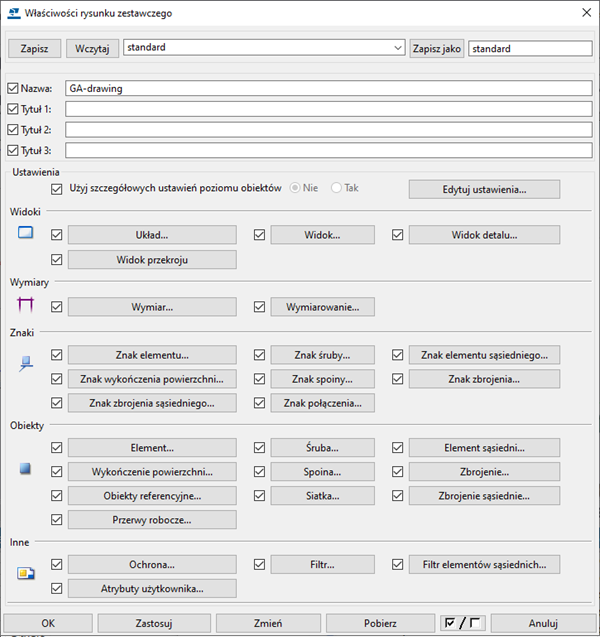
Task: Uncheck the checkbox next to Układ
Action: (57, 234)
